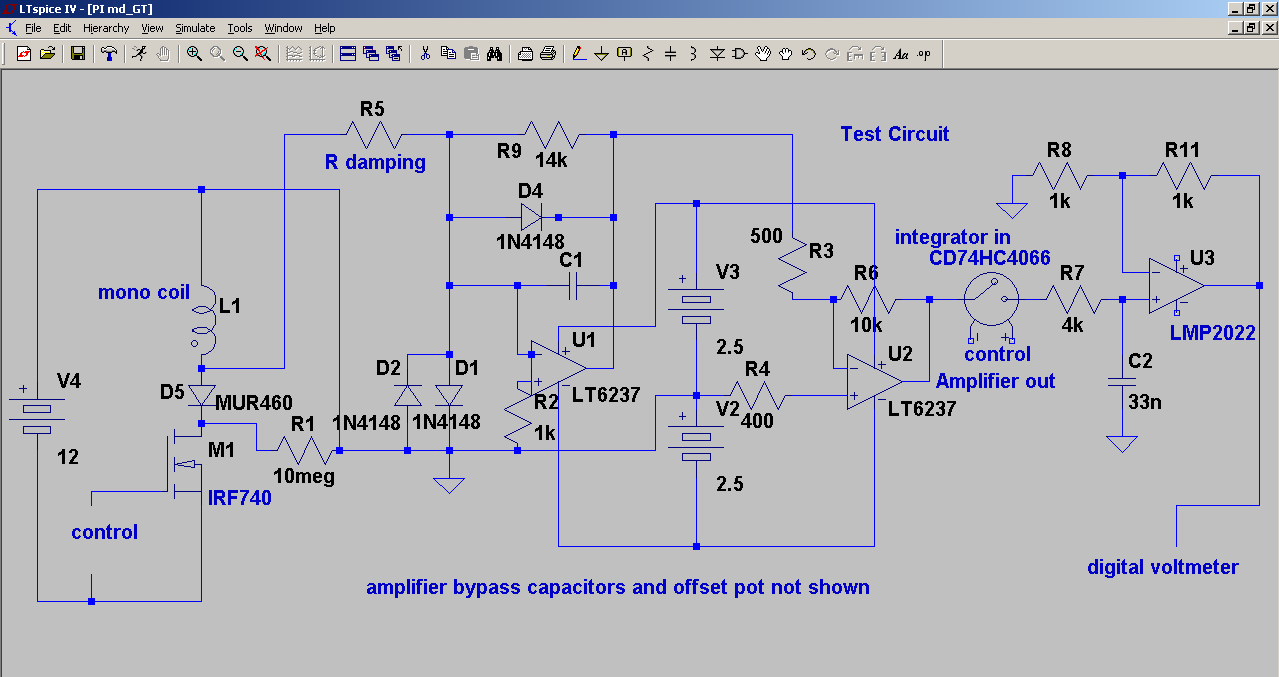Click the Cut scissors icon
The image size is (1279, 677).
tap(425, 54)
